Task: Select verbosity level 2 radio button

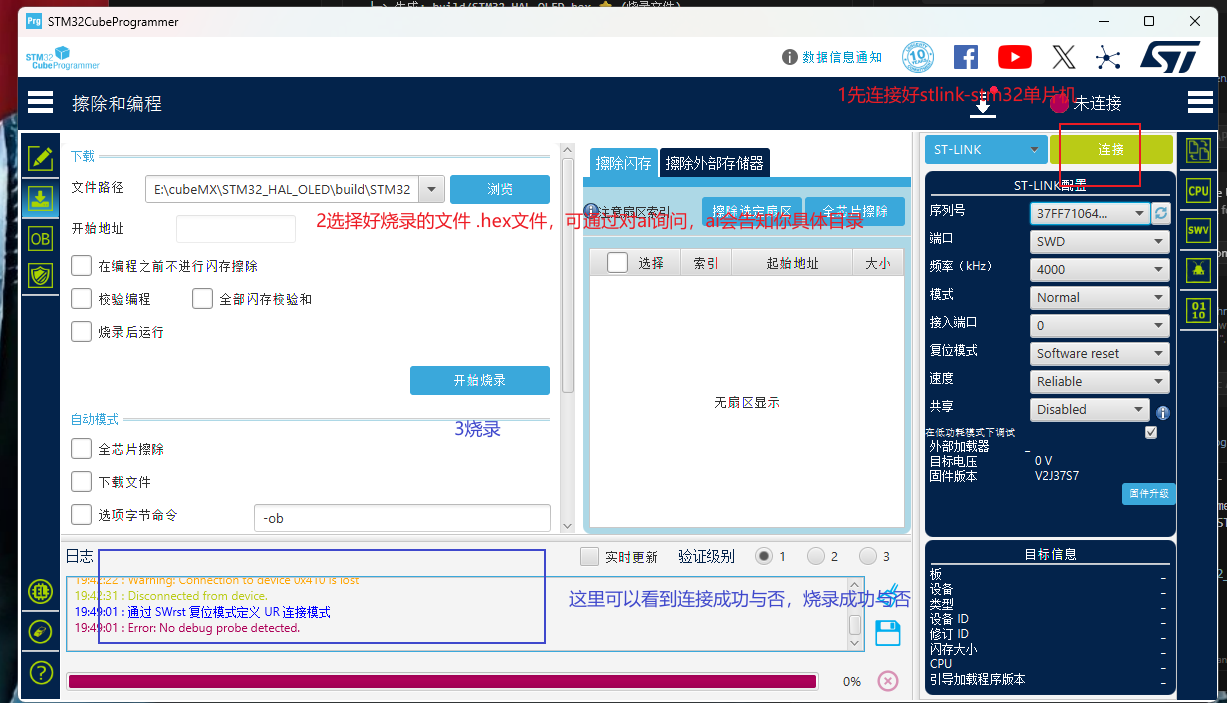Action: tap(816, 556)
